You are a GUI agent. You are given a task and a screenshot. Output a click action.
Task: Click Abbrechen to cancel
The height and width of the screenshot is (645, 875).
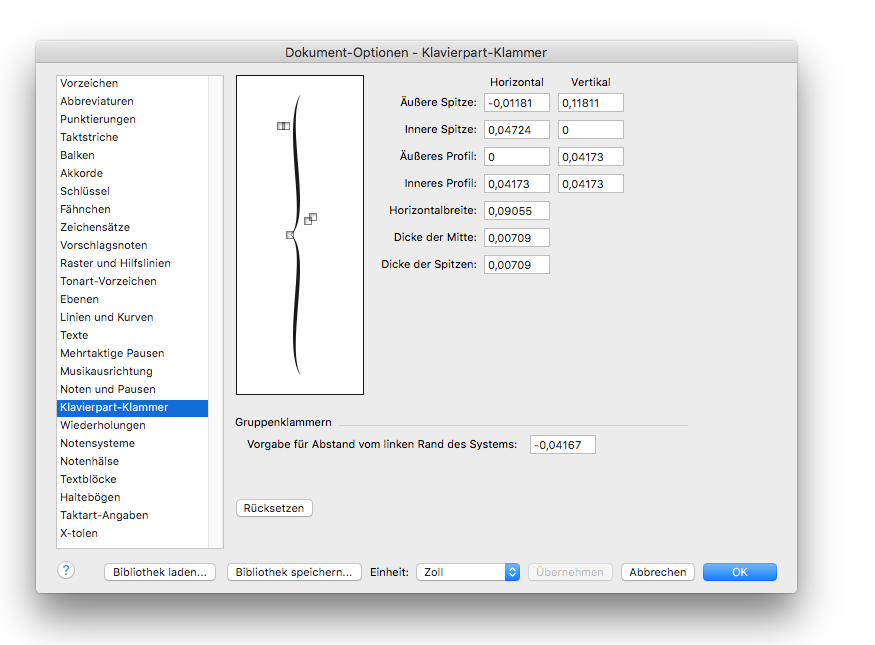pyautogui.click(x=658, y=572)
